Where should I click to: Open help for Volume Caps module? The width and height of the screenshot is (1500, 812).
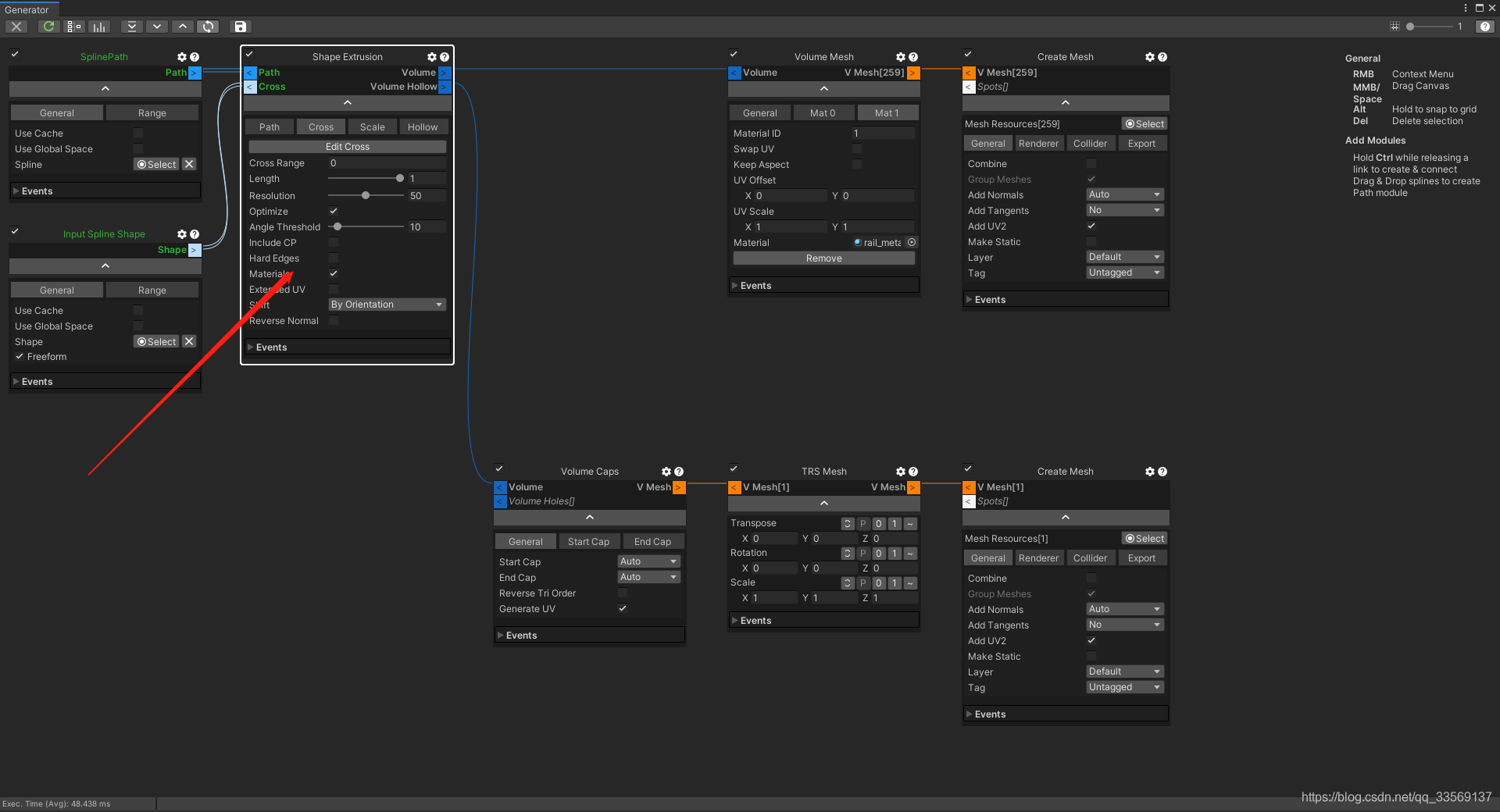[x=679, y=472]
